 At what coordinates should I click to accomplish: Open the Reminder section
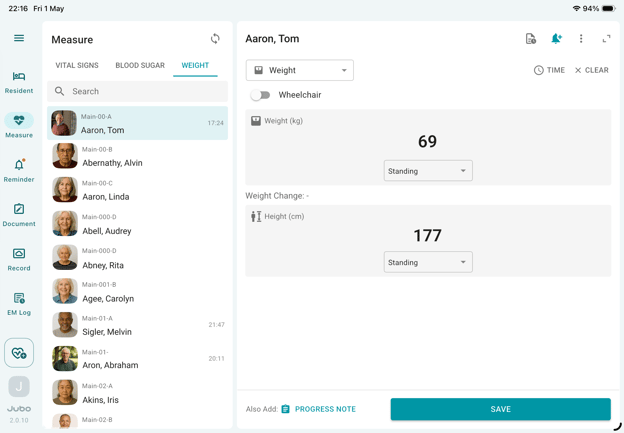[x=19, y=171]
